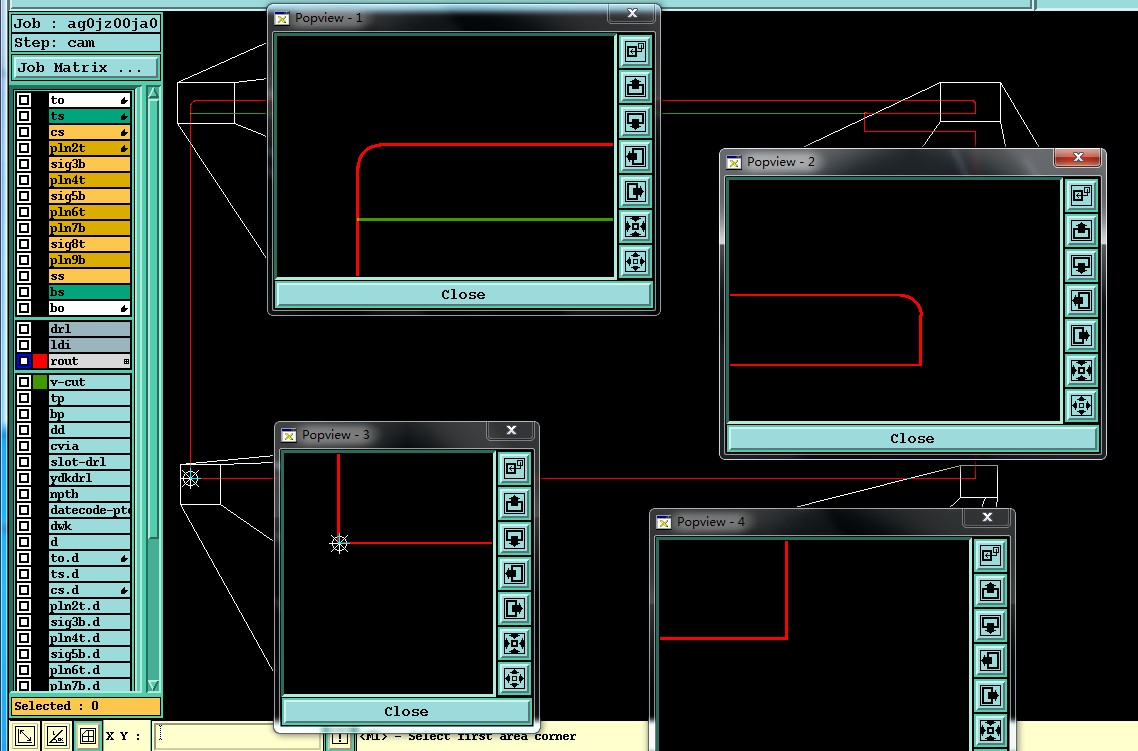
Task: Click the grid snap icon next to X Y
Action: [x=88, y=736]
